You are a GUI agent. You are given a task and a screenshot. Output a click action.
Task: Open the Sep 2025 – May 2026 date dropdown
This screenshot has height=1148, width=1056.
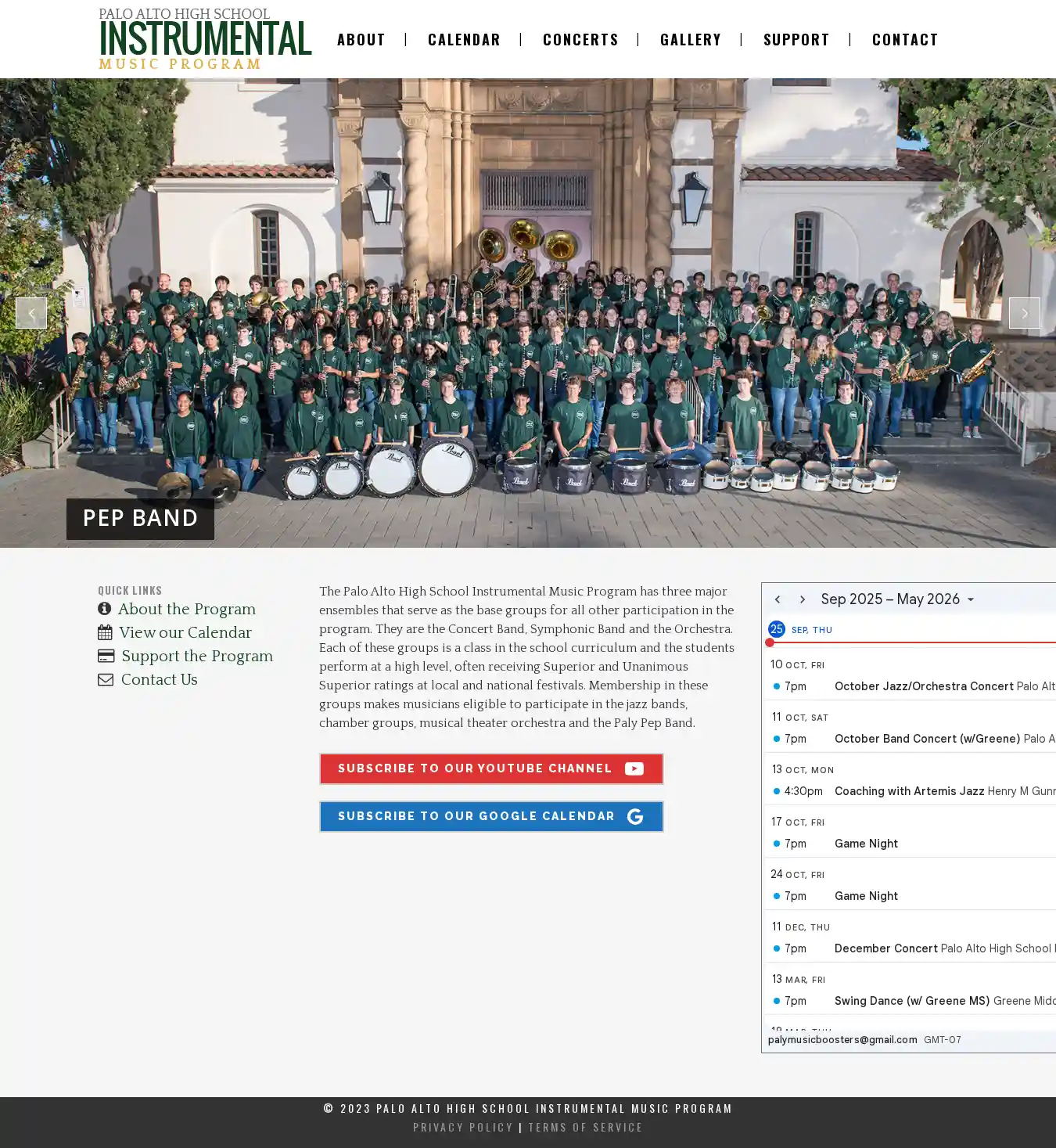coord(897,599)
